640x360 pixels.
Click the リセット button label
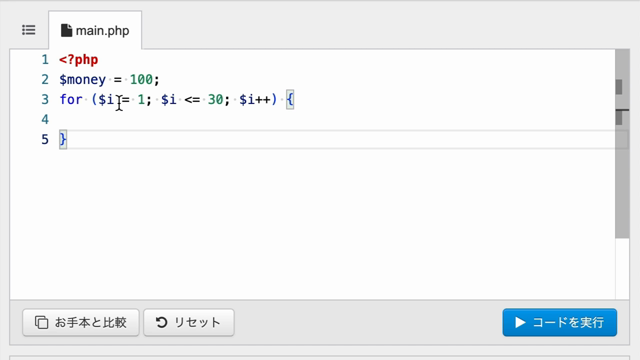pos(197,322)
